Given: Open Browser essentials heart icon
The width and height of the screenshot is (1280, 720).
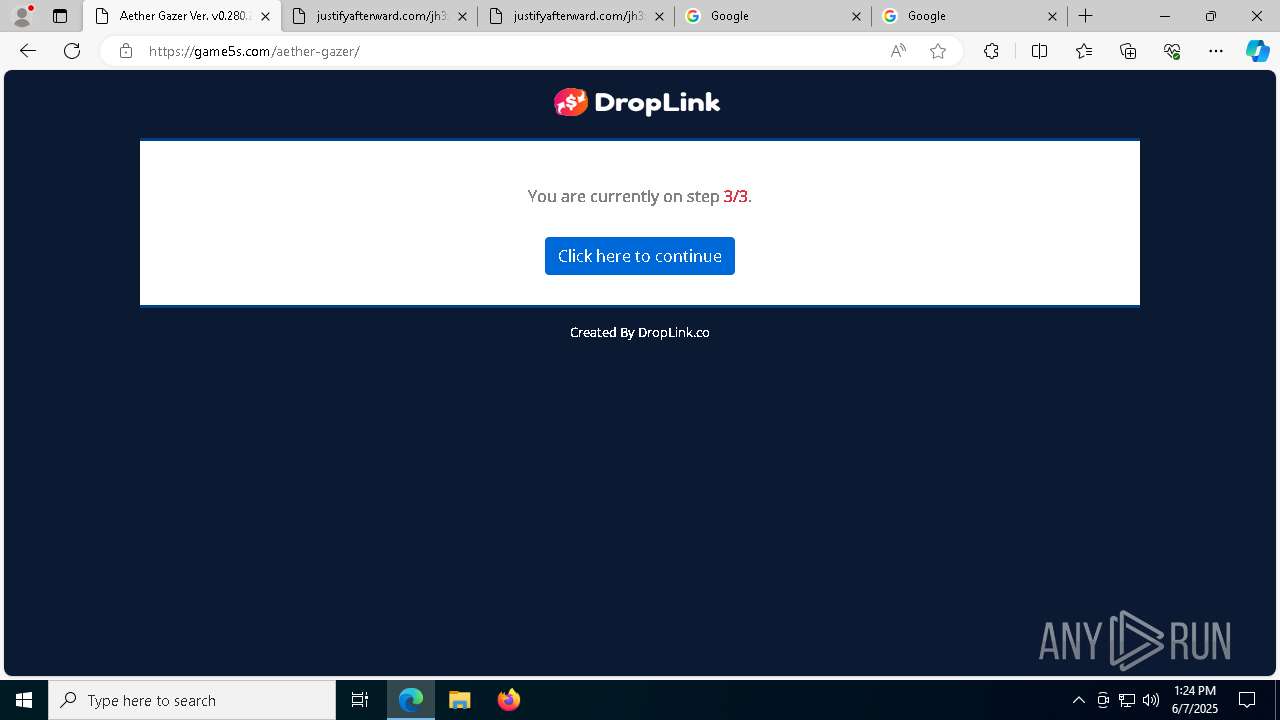Looking at the screenshot, I should 1172,51.
